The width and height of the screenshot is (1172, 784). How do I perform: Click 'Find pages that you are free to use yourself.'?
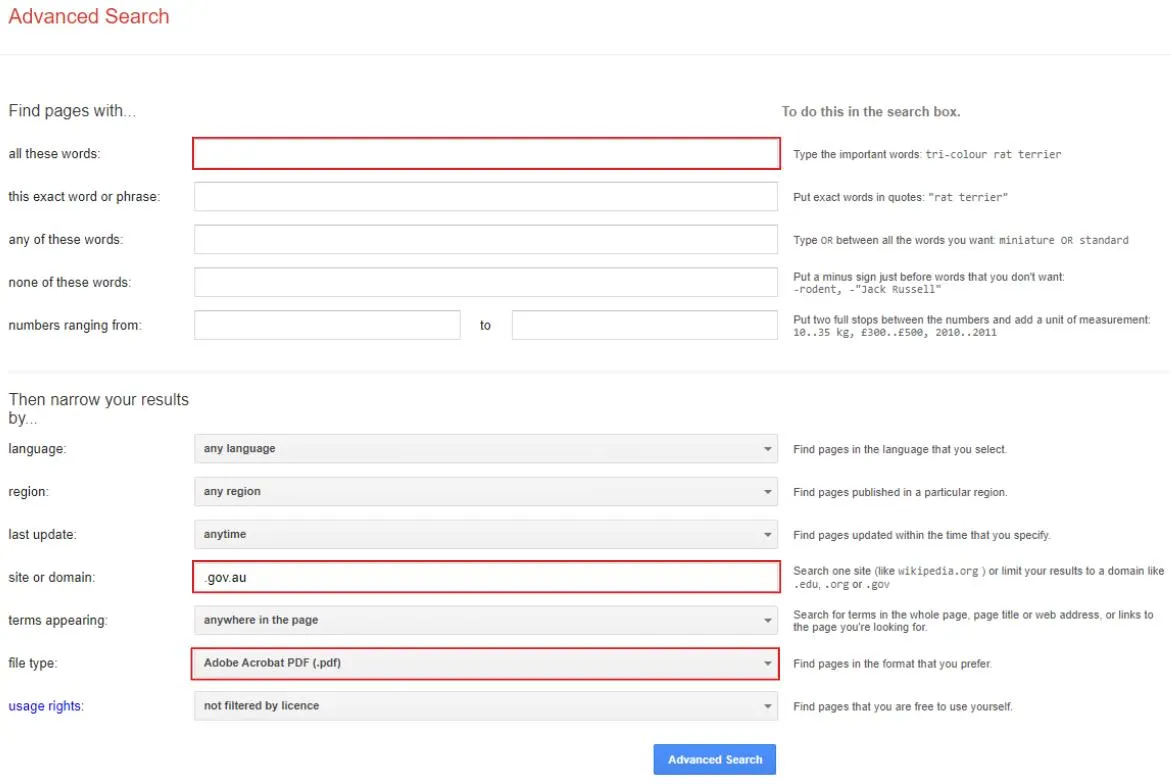click(x=903, y=706)
